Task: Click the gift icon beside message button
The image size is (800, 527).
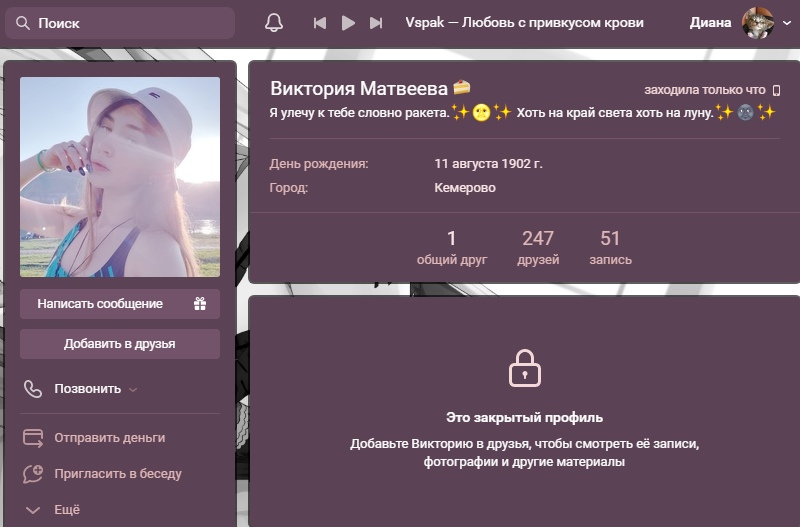Action: click(200, 304)
